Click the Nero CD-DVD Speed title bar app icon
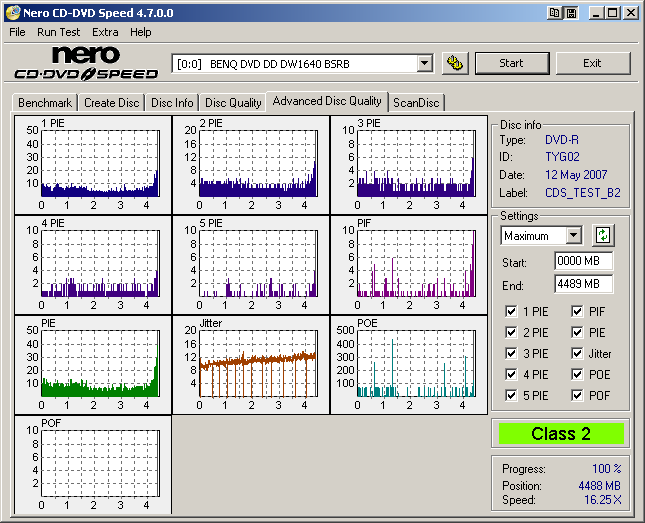645x523 pixels. pyautogui.click(x=12, y=12)
